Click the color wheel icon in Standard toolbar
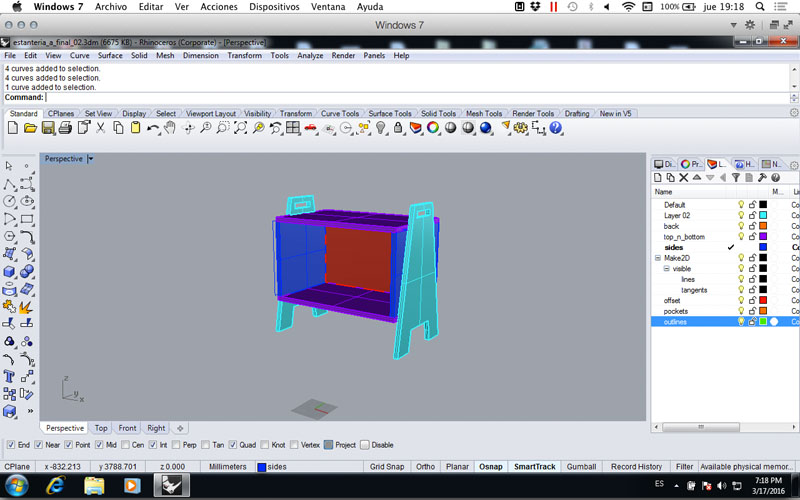This screenshot has width=800, height=500. coord(433,128)
